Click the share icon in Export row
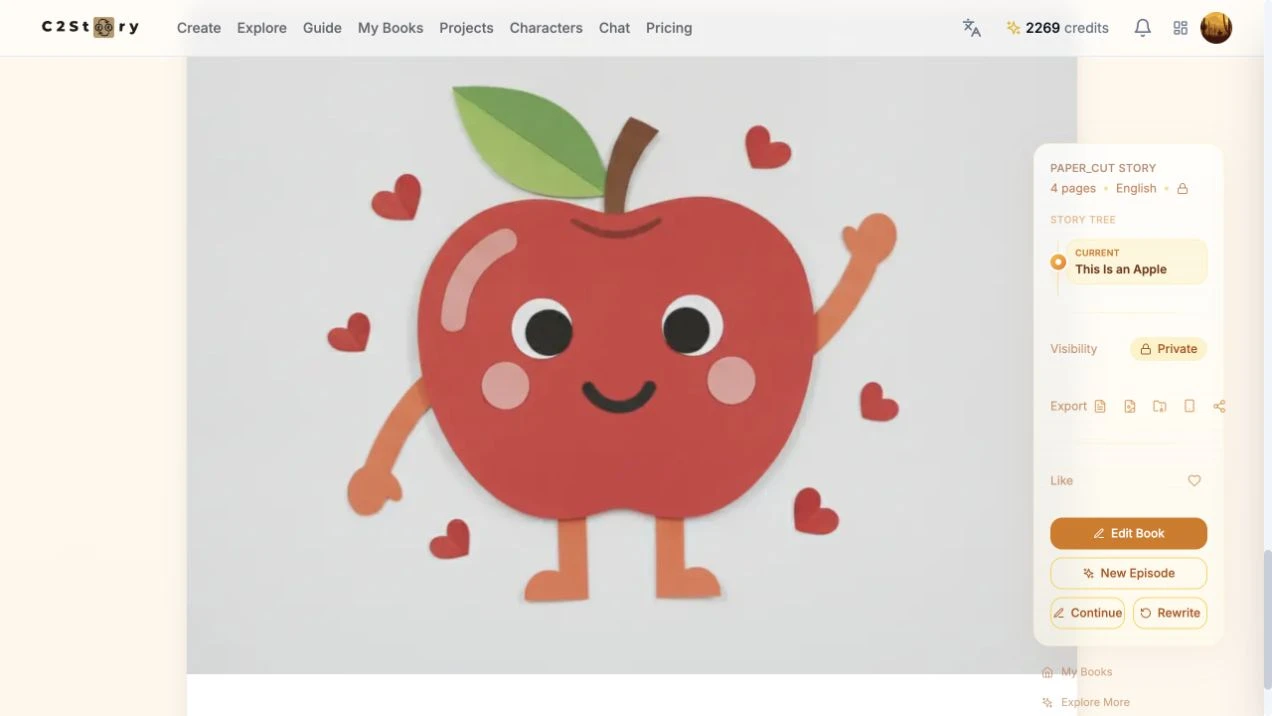The width and height of the screenshot is (1272, 716). tap(1219, 406)
